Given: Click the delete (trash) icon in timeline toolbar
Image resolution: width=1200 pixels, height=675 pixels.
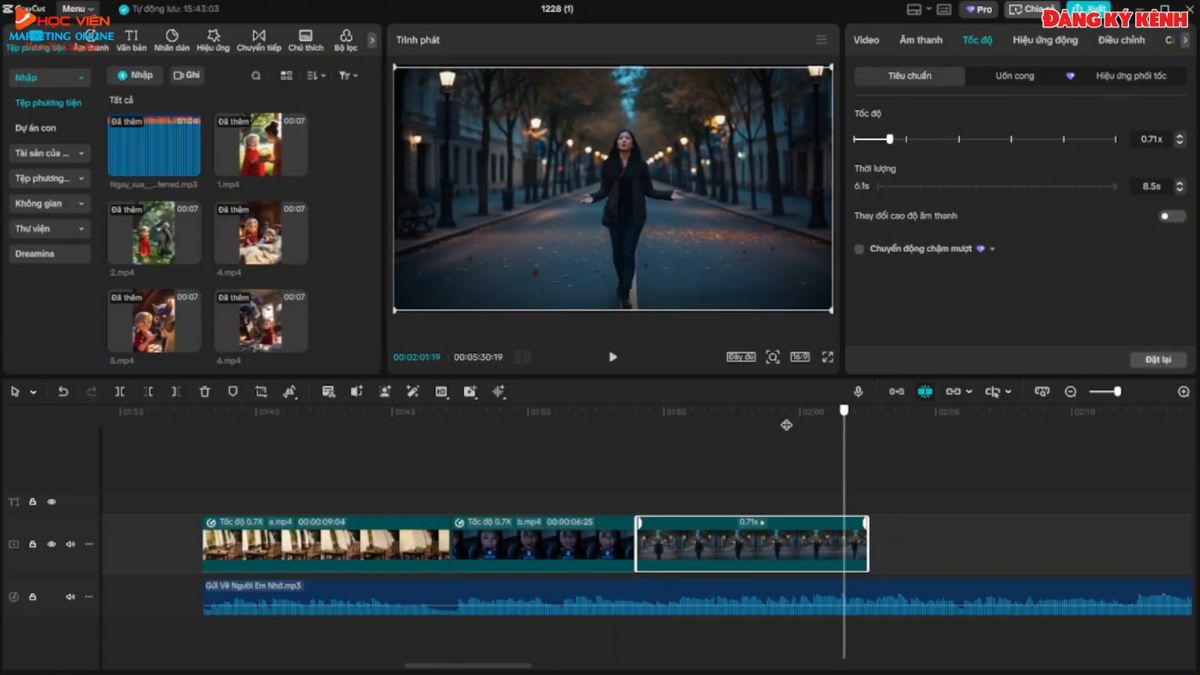Looking at the screenshot, I should click(203, 391).
